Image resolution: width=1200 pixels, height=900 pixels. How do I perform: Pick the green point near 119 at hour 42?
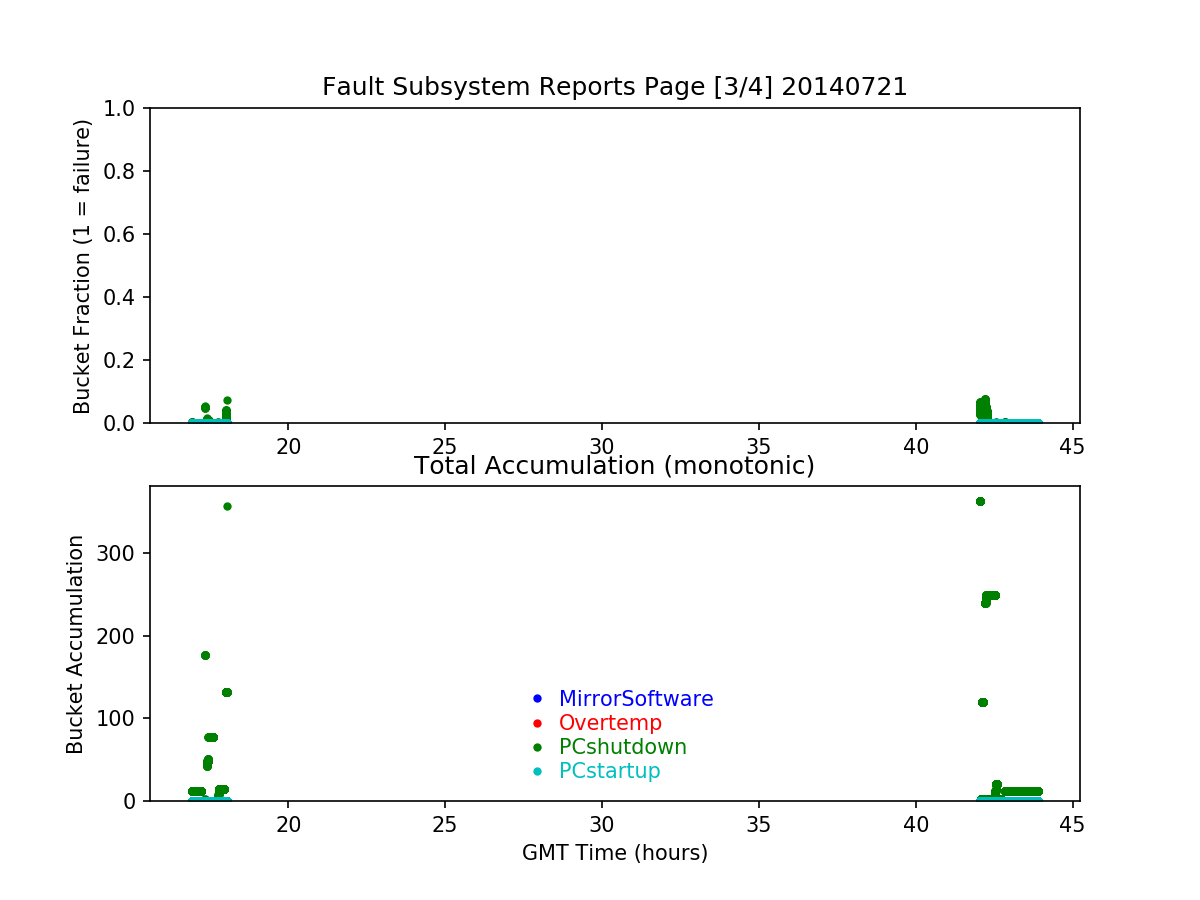[982, 702]
